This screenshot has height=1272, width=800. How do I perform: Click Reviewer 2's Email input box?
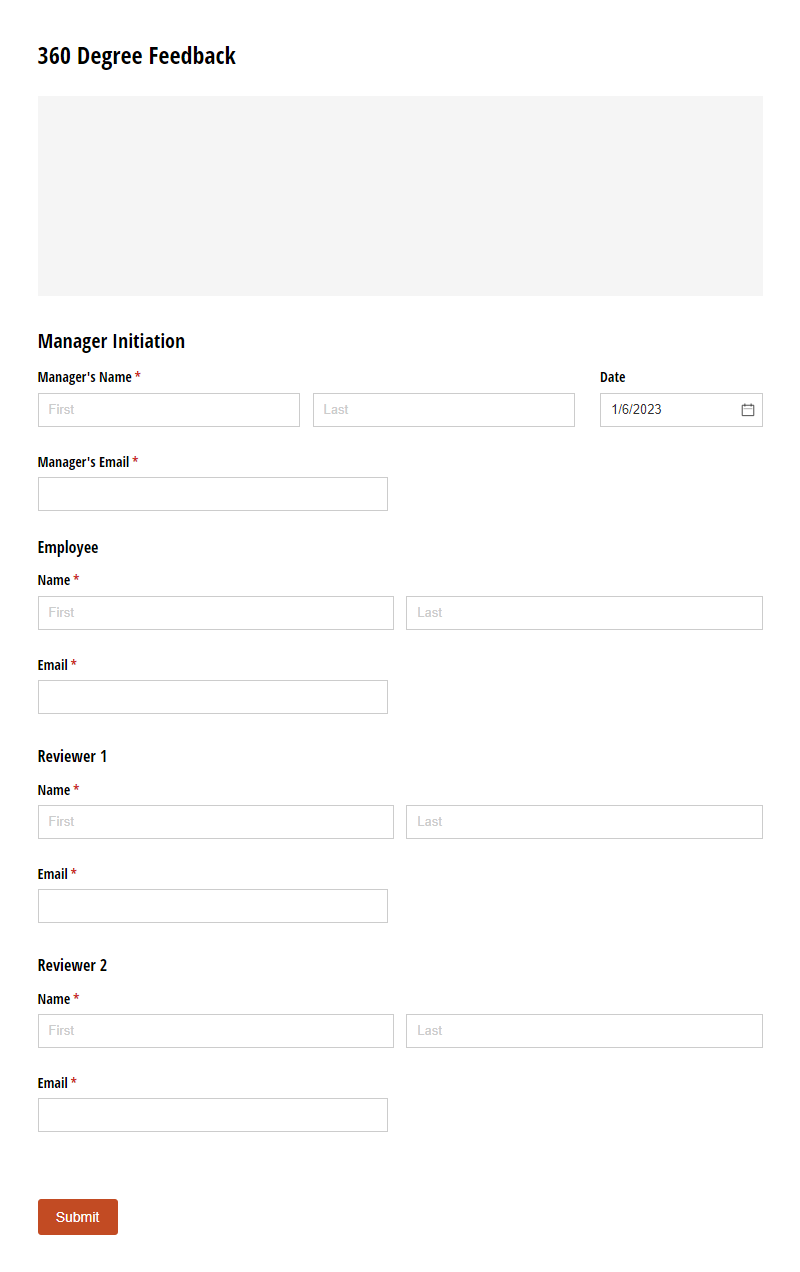pyautogui.click(x=212, y=1114)
